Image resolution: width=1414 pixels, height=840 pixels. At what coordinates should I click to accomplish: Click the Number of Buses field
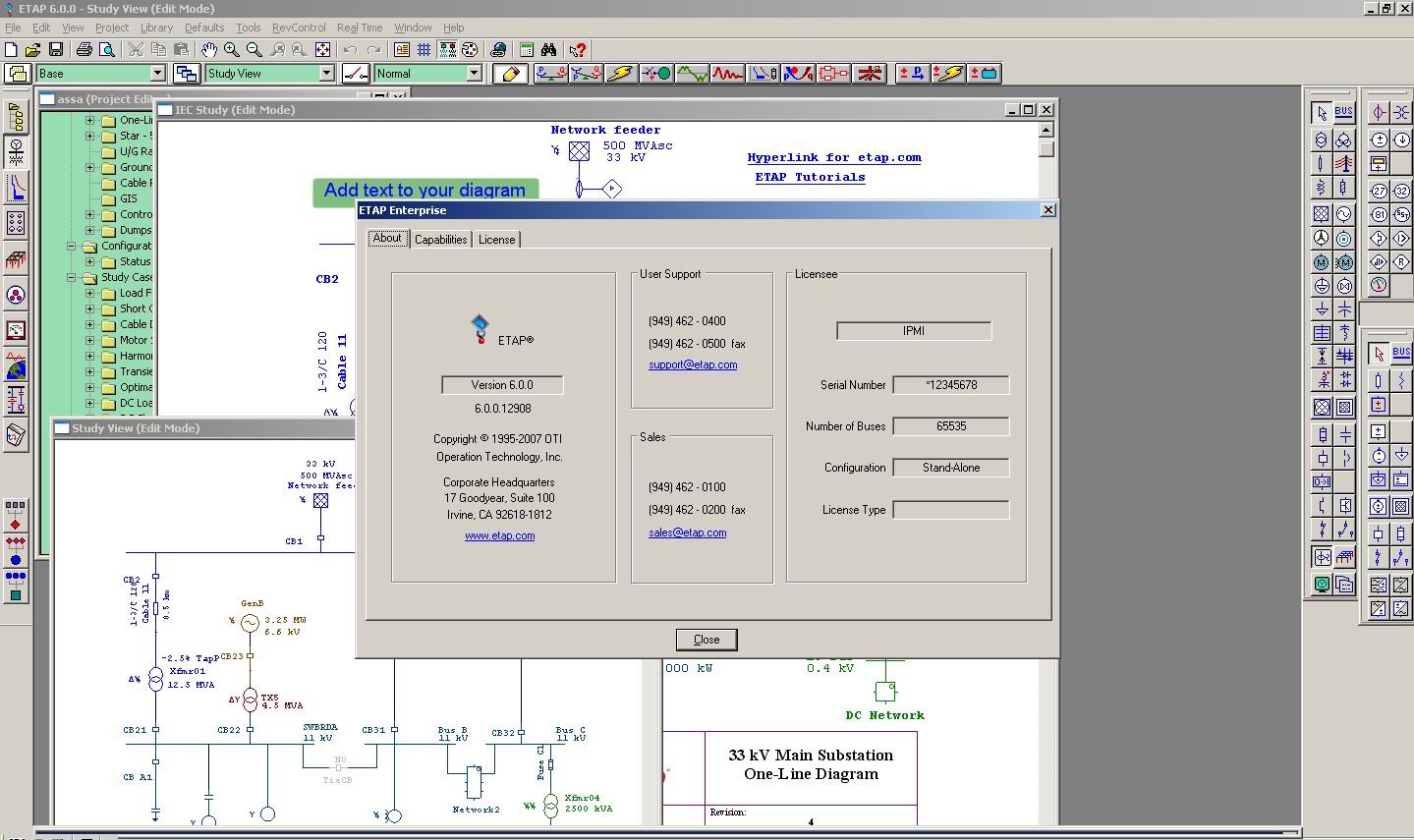[x=950, y=426]
